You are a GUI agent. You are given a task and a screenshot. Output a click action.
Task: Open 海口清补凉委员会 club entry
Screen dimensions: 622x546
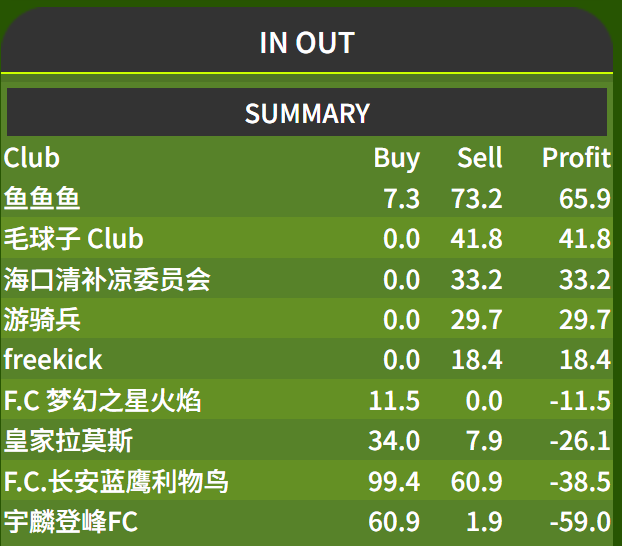[x=107, y=279]
